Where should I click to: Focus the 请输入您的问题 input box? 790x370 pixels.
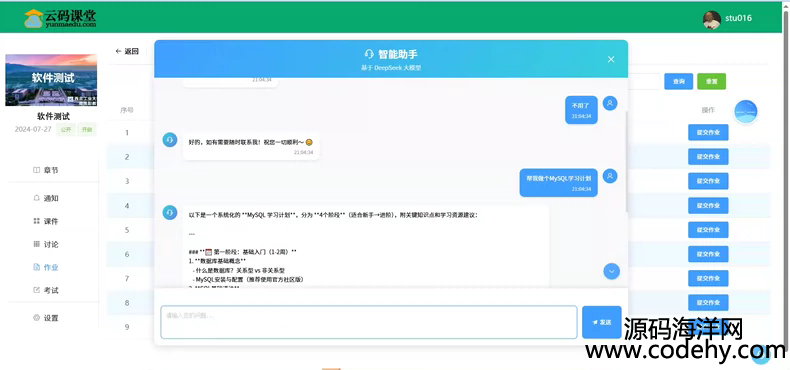click(369, 322)
